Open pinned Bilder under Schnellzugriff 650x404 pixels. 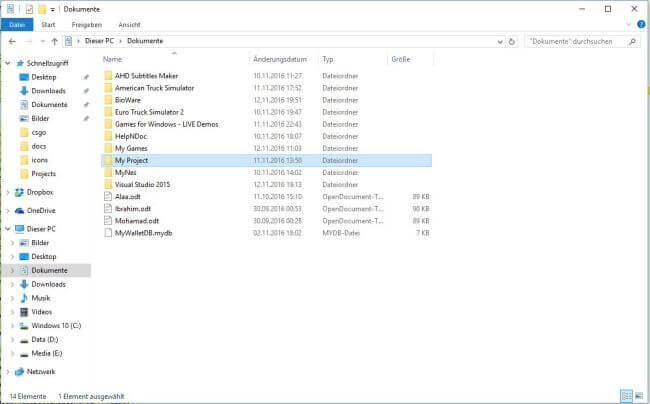(x=40, y=119)
